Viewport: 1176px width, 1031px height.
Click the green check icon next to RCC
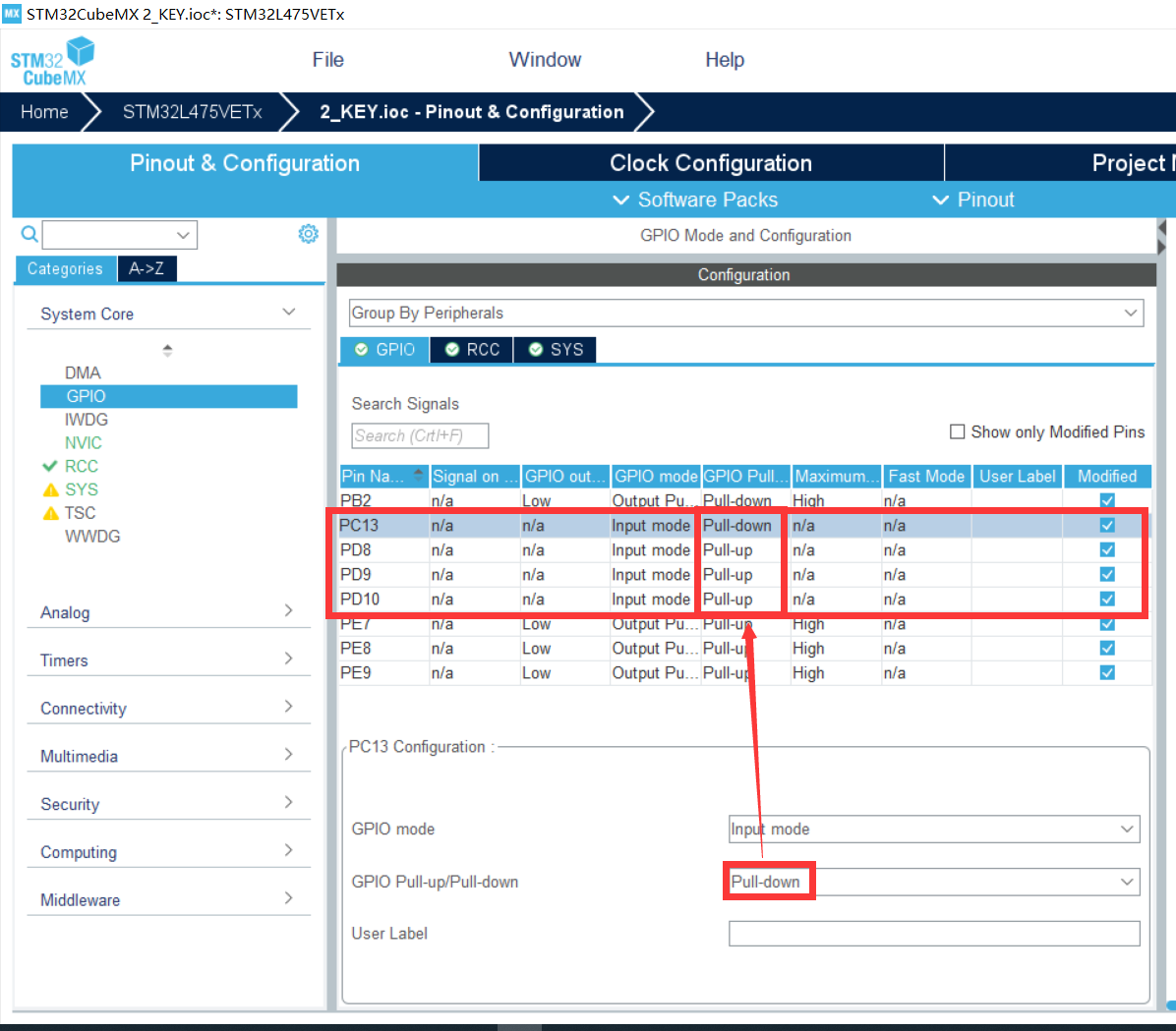tap(50, 467)
